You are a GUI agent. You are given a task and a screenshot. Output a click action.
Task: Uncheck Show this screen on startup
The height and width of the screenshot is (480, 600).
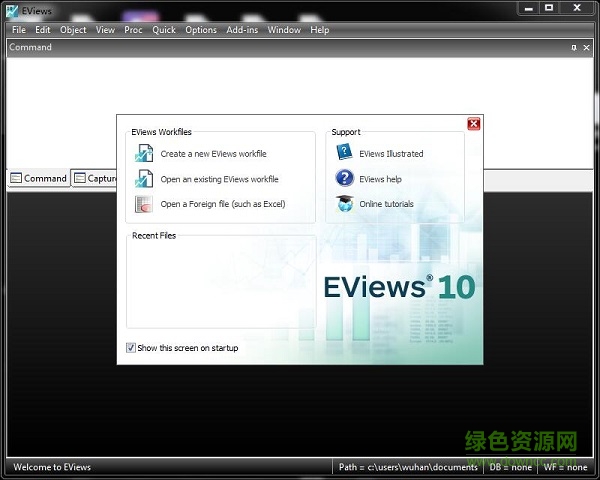click(130, 348)
